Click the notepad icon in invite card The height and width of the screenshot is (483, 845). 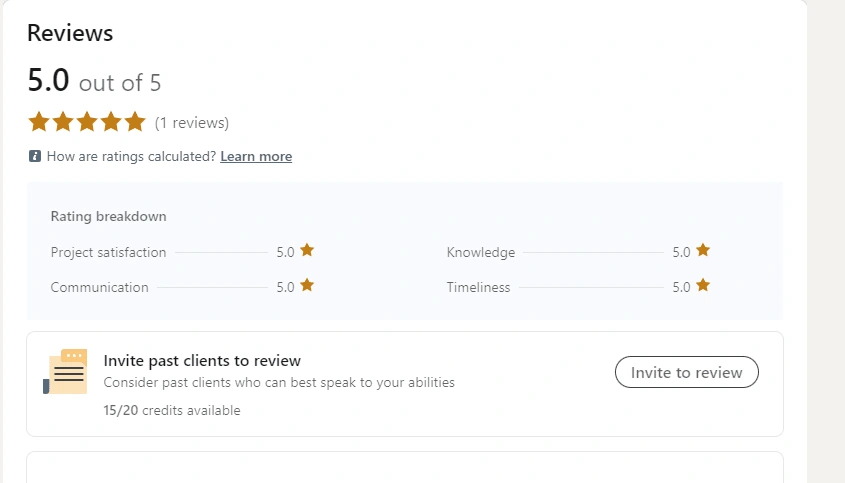[66, 372]
